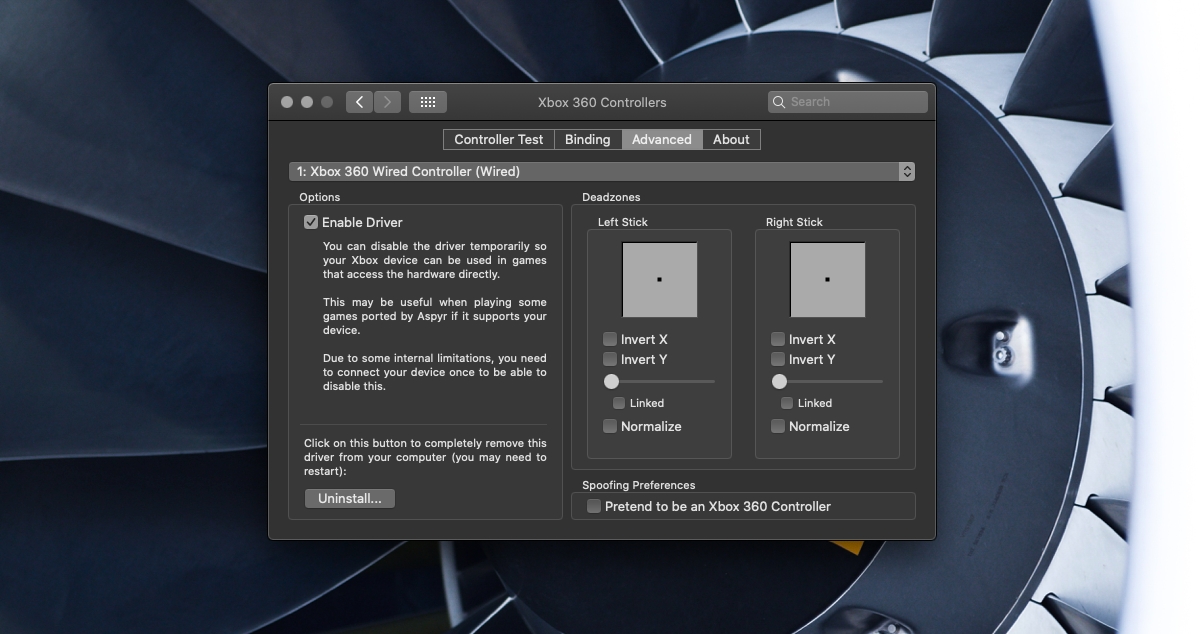Show all preferences grid button
Image resolution: width=1200 pixels, height=634 pixels.
tap(428, 102)
